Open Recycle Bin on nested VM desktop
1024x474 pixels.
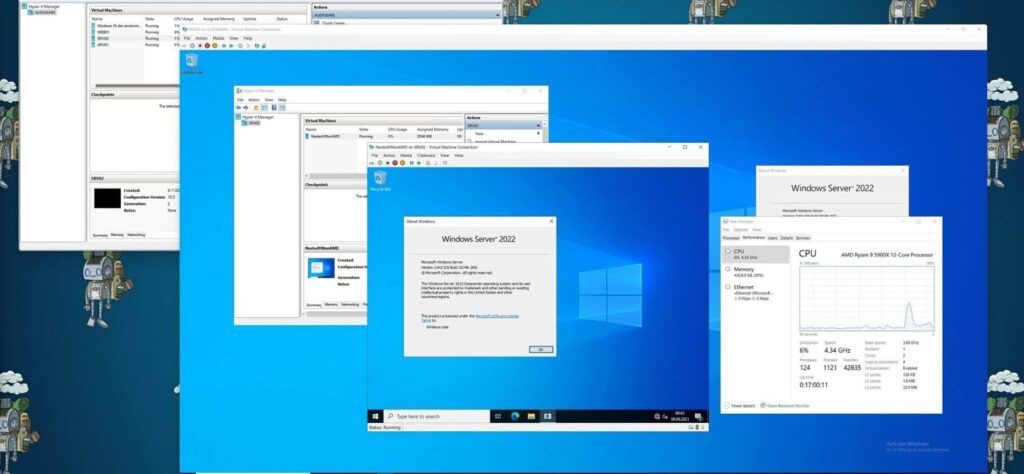coord(379,180)
